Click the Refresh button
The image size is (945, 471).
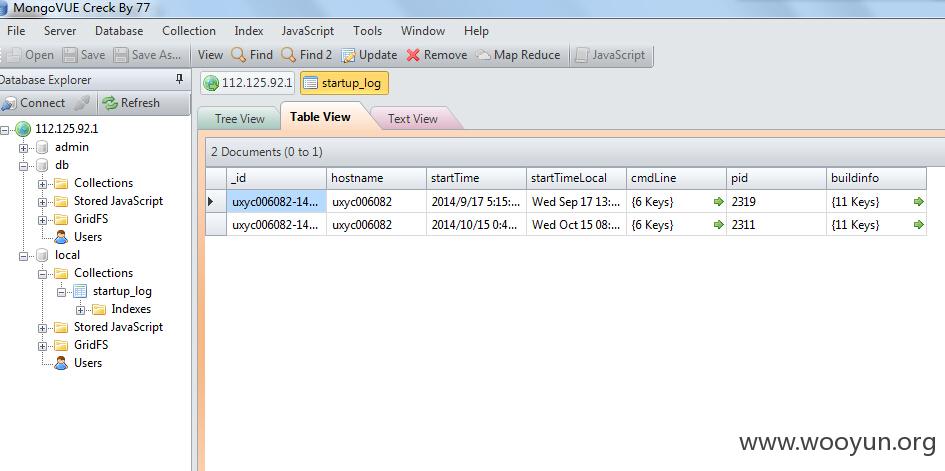pos(131,103)
